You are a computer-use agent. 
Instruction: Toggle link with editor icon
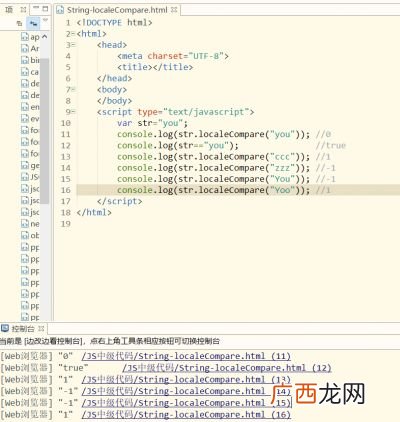[x=33, y=23]
